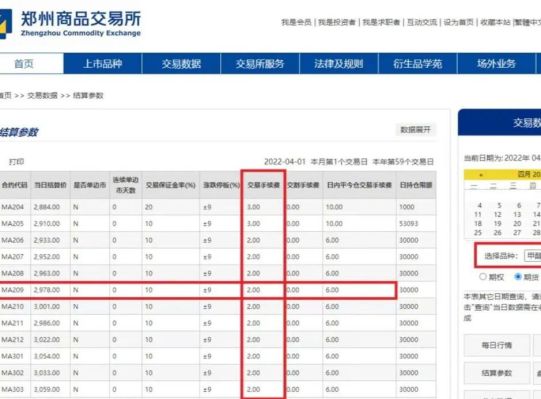
Task: Click the 日内平今仓交易手续费 column header
Action: pos(359,185)
